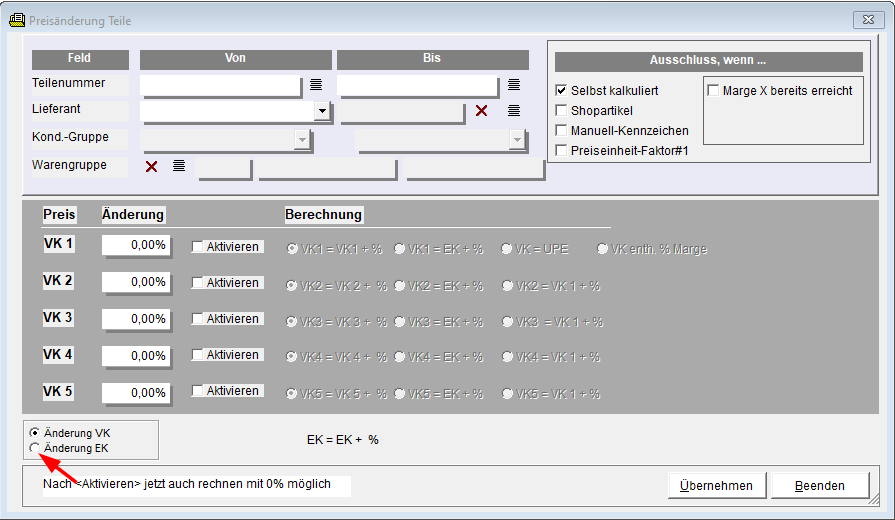Open list icon in the Lieferant row
This screenshot has width=895, height=520.
tap(514, 111)
